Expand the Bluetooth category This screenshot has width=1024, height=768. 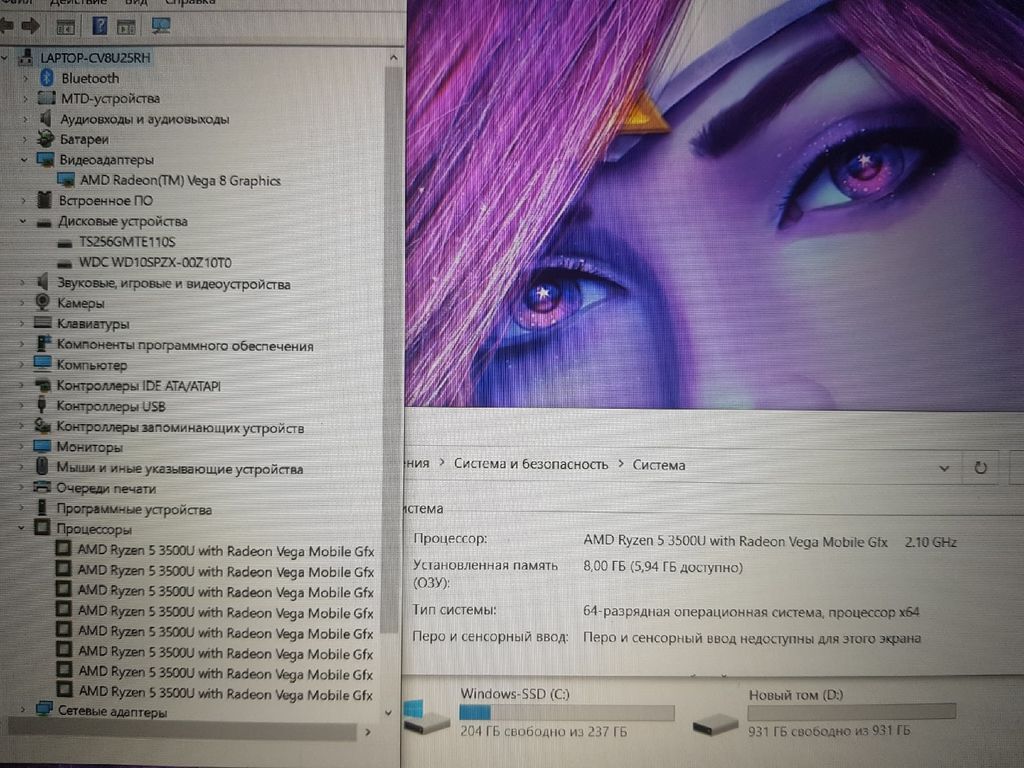(24, 78)
